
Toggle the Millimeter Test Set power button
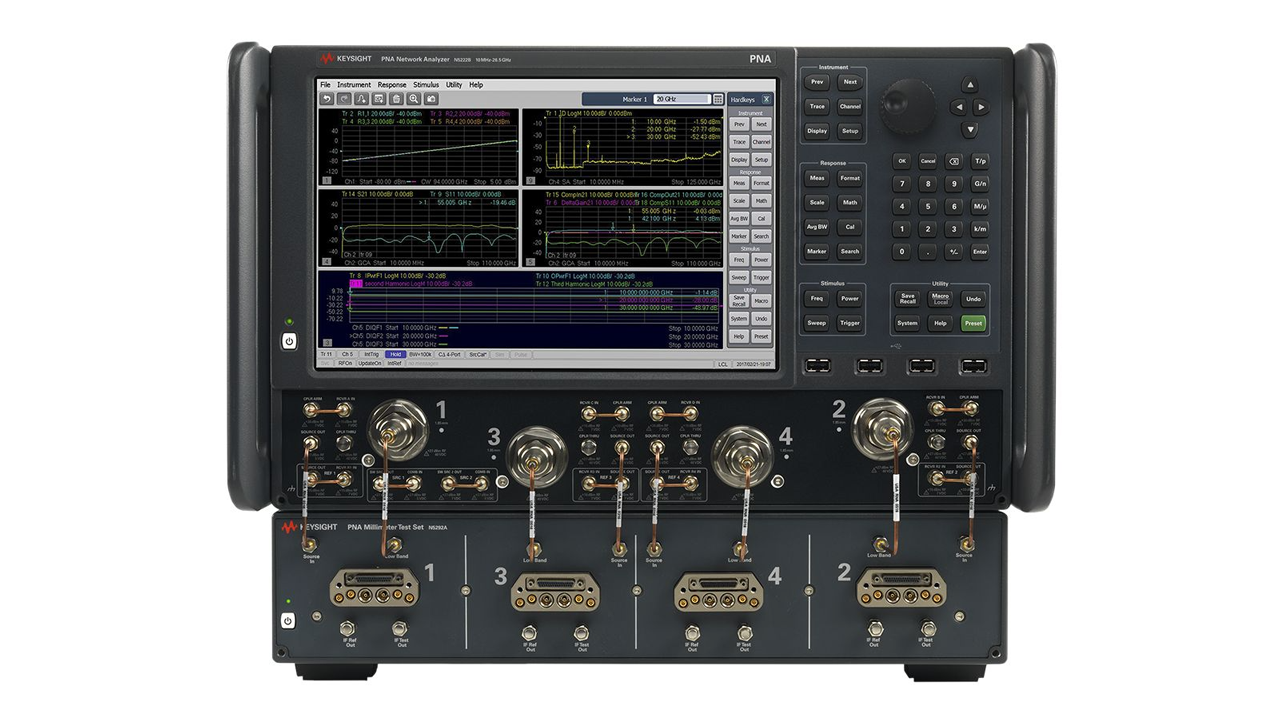pos(288,620)
